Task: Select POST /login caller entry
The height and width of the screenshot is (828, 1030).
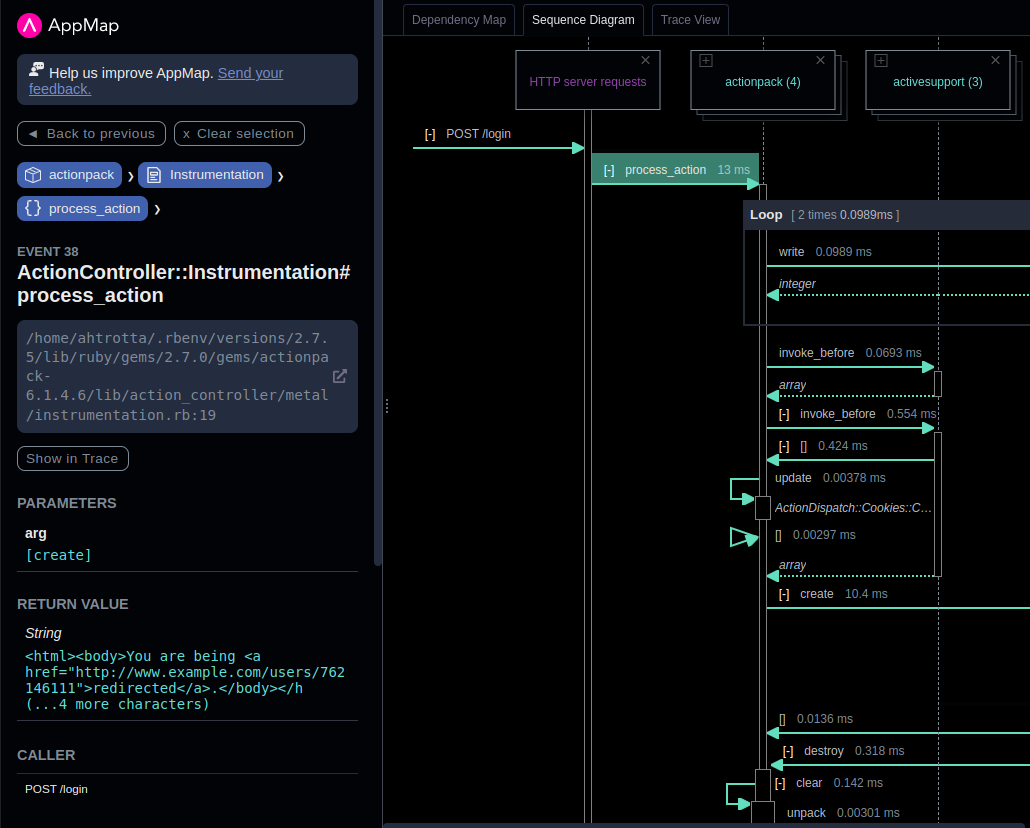Action: (x=57, y=789)
